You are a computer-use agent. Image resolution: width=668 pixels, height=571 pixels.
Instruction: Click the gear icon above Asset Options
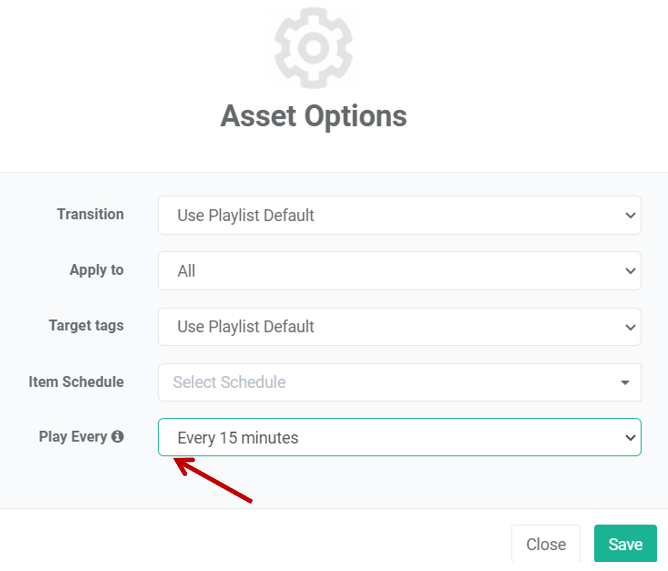click(313, 48)
